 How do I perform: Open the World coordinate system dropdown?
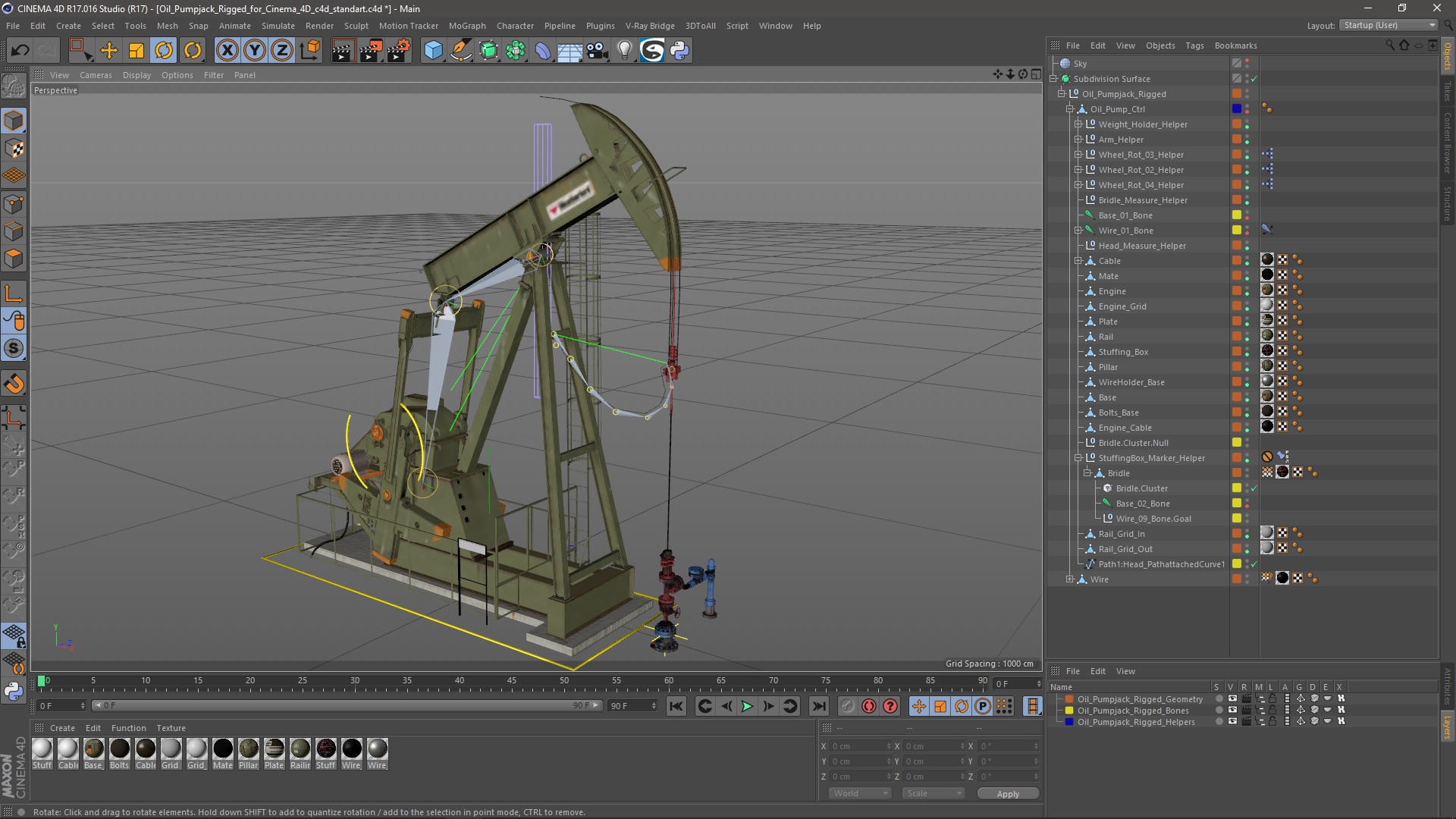pos(860,793)
